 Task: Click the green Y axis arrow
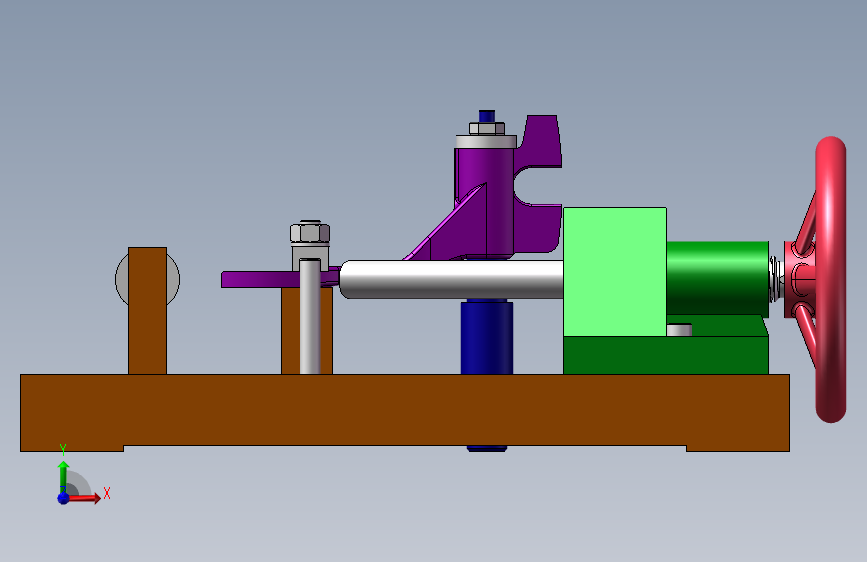pyautogui.click(x=63, y=475)
